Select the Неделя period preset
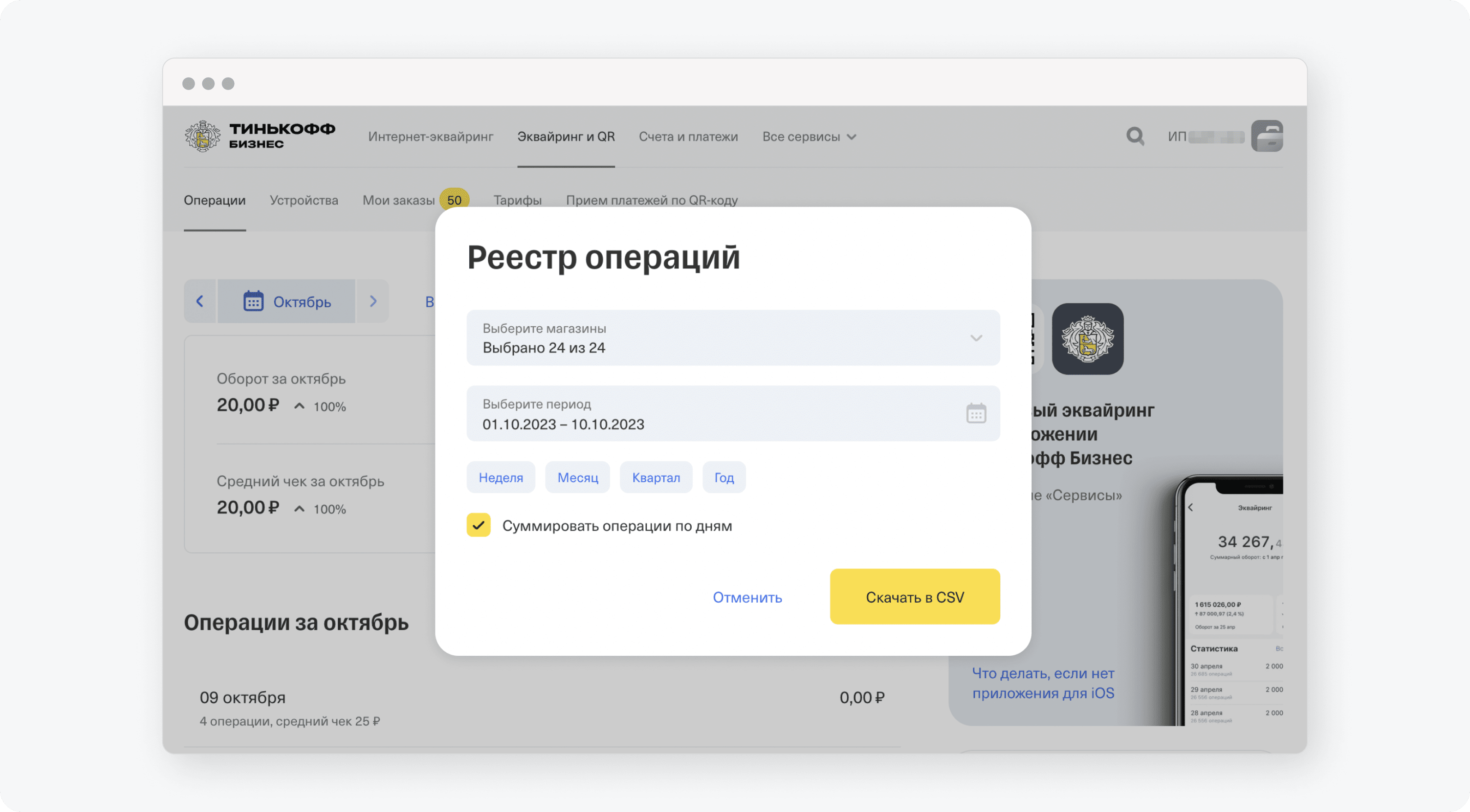 point(500,477)
